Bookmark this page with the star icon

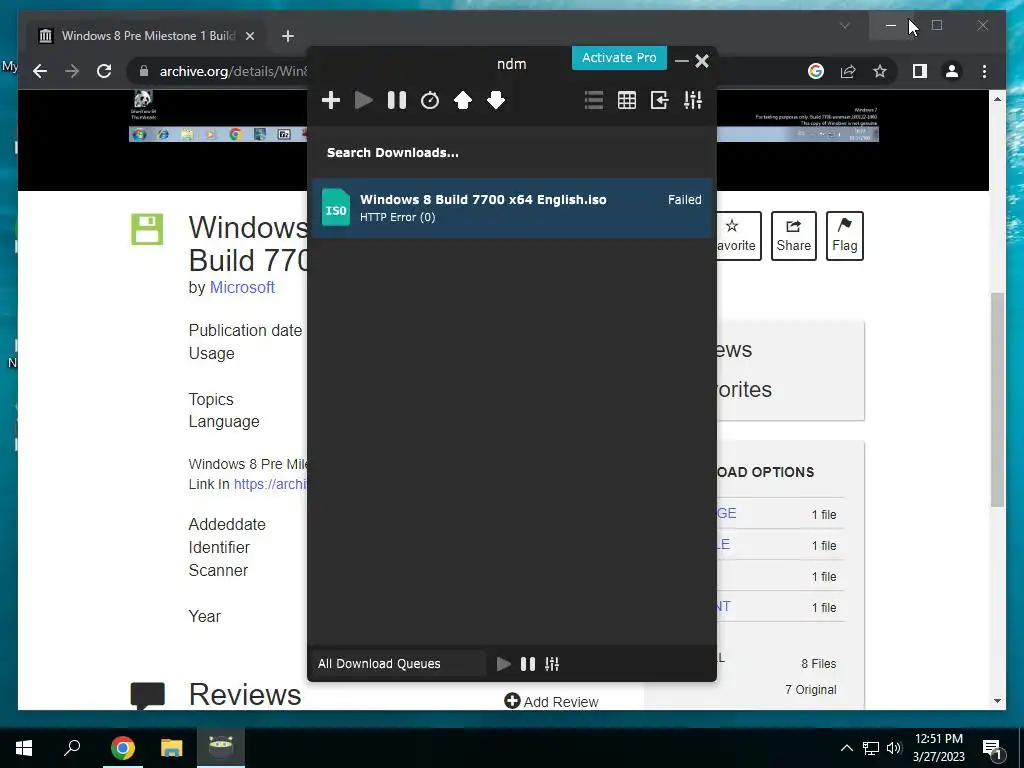[880, 71]
